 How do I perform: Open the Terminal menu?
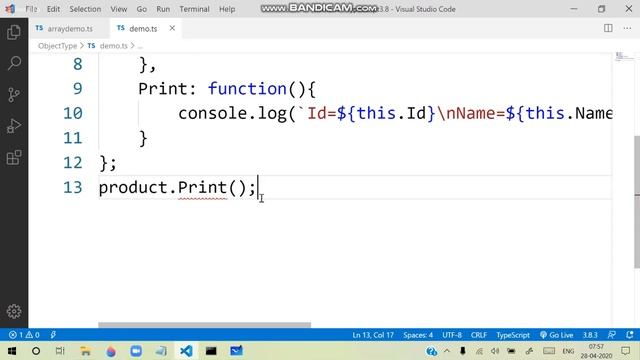point(194,9)
